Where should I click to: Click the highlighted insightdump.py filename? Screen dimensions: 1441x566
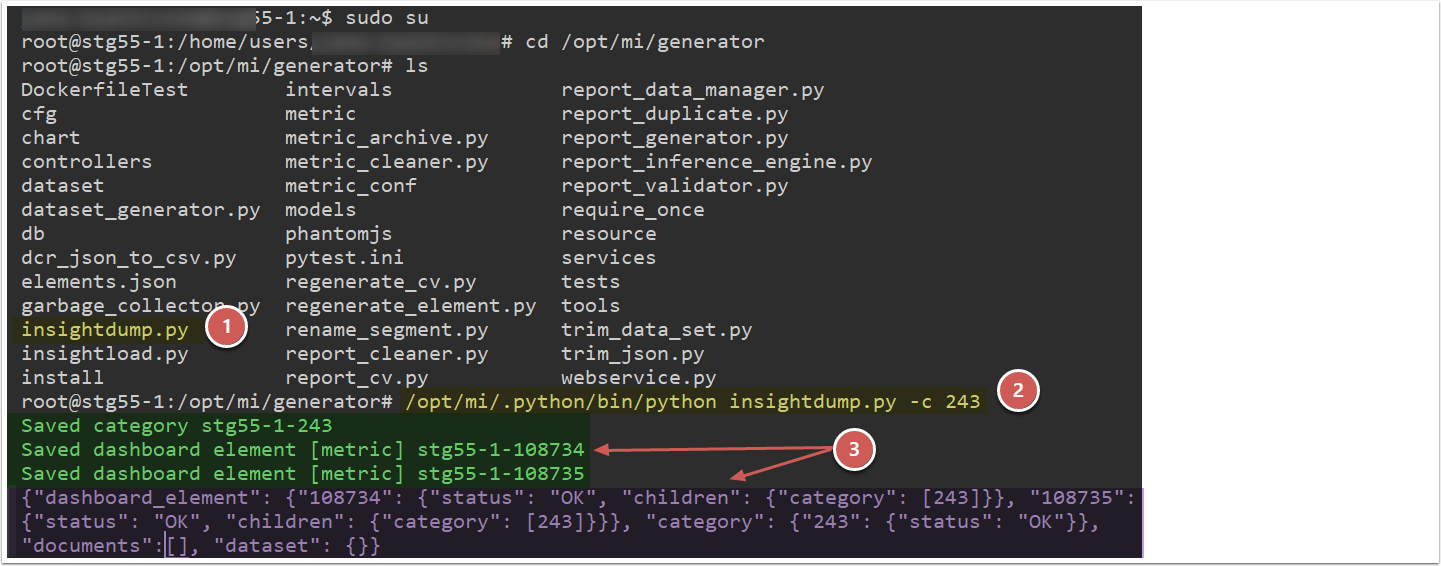(105, 330)
